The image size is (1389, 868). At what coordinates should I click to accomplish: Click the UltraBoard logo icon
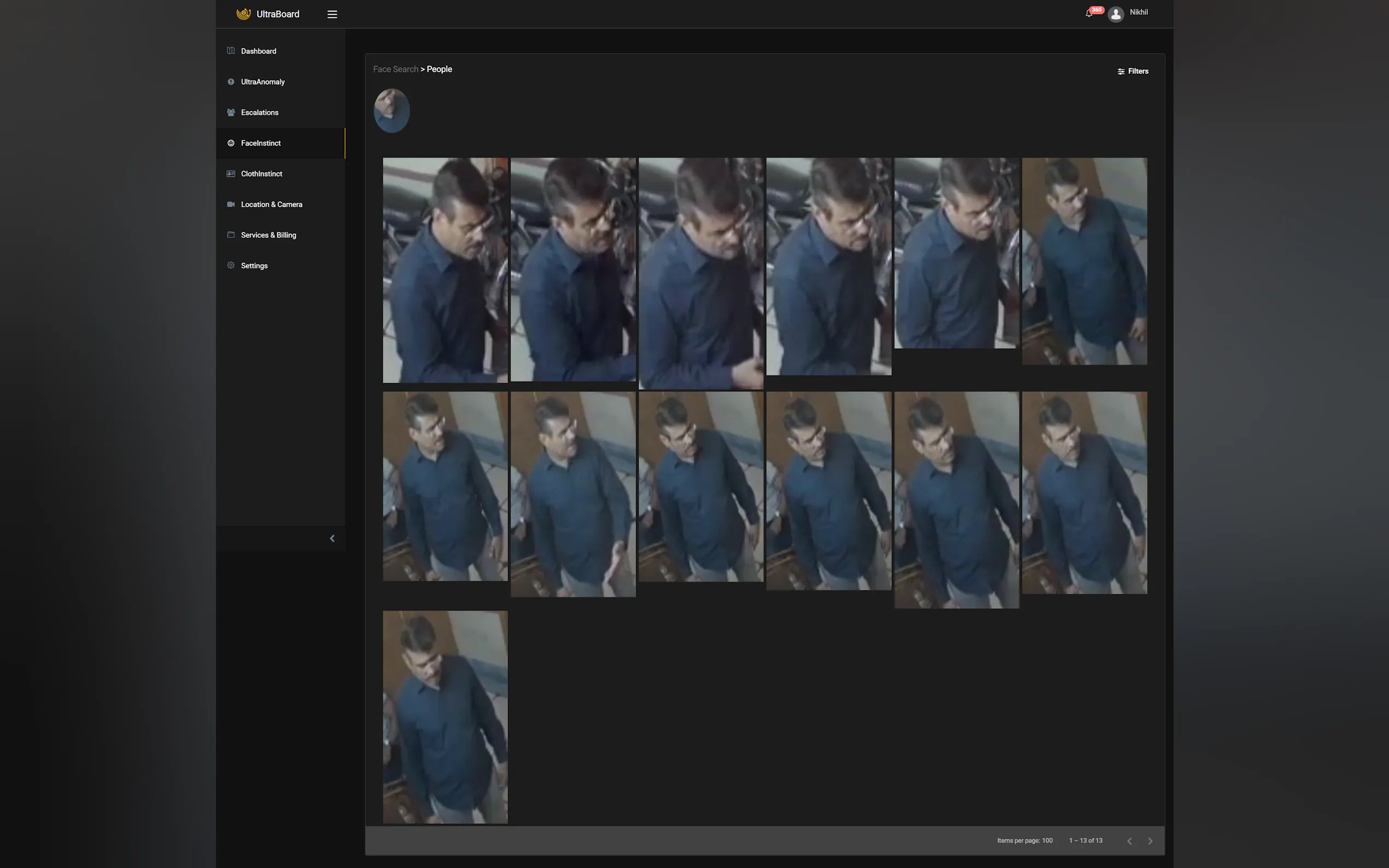(x=243, y=14)
